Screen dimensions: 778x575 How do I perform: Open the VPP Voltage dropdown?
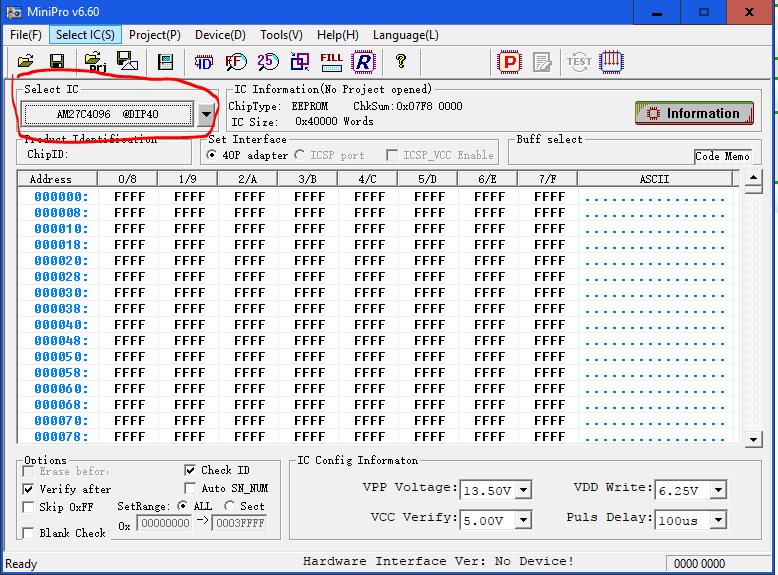523,490
